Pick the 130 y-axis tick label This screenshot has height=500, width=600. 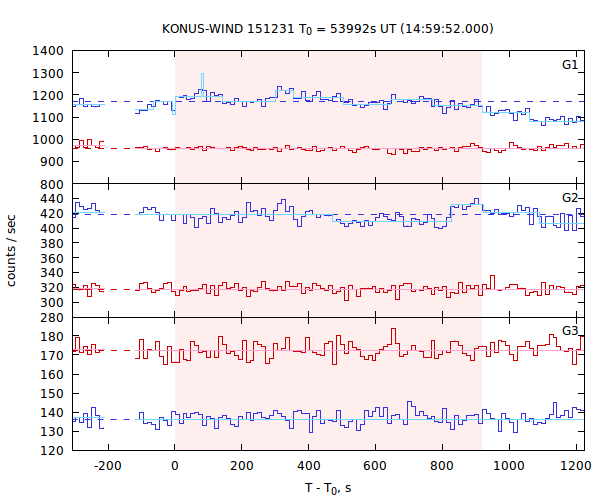(x=52, y=432)
